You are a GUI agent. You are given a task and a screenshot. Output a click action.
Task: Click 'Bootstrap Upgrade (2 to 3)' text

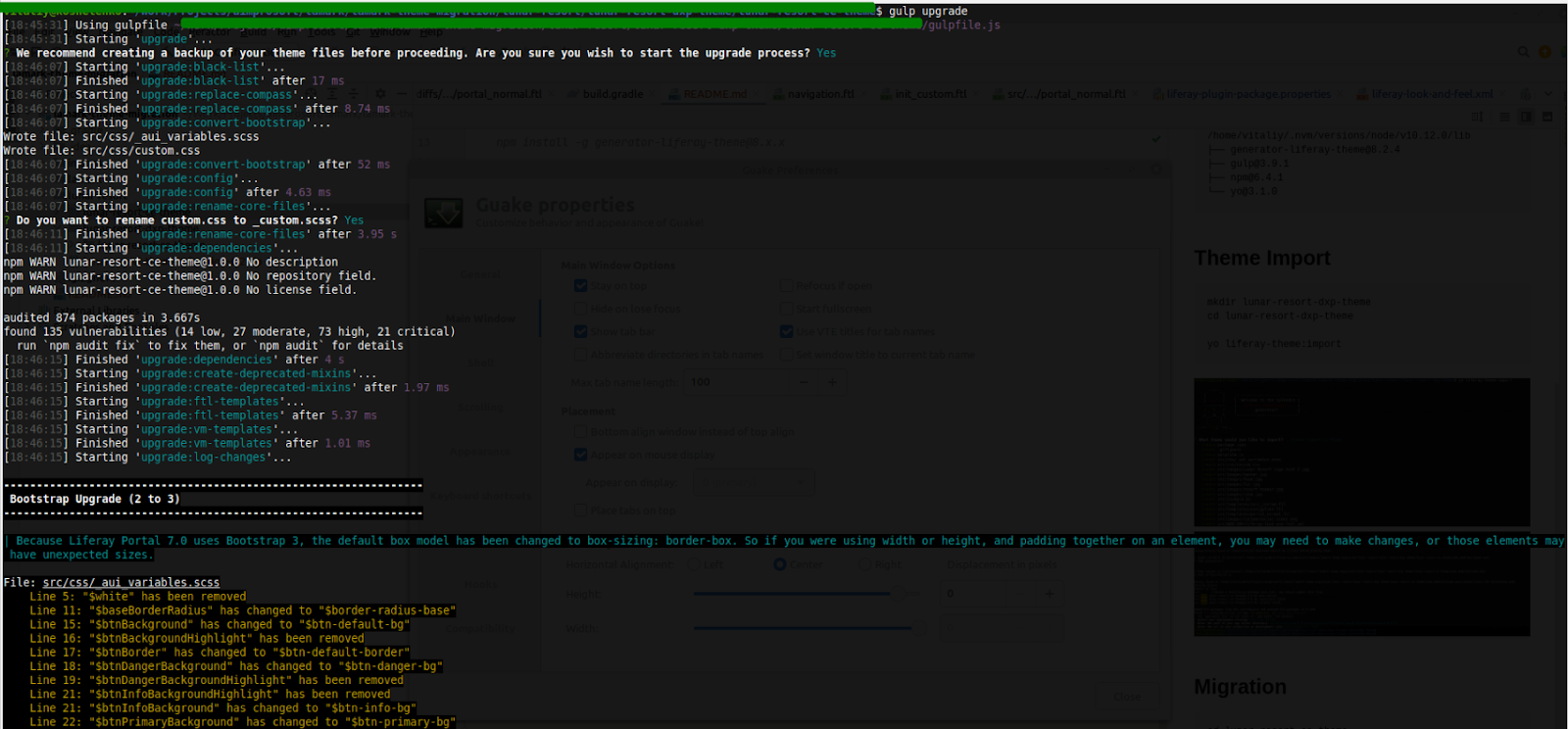[94, 499]
